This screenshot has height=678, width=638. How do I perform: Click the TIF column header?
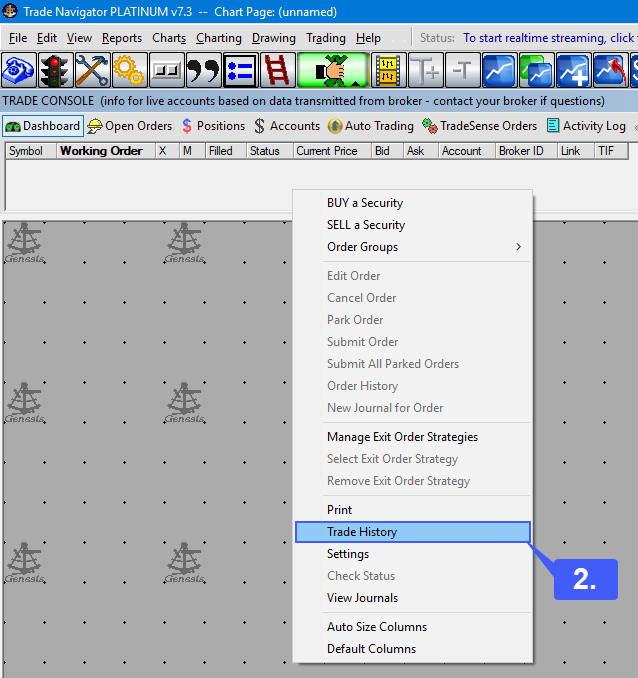coord(611,151)
